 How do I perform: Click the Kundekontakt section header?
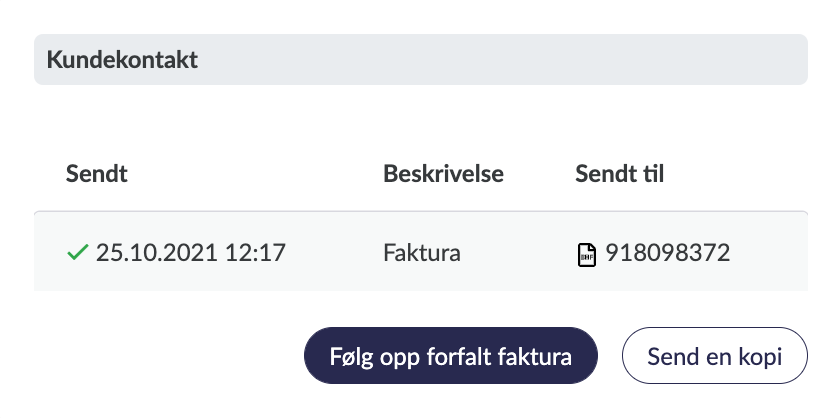420,60
